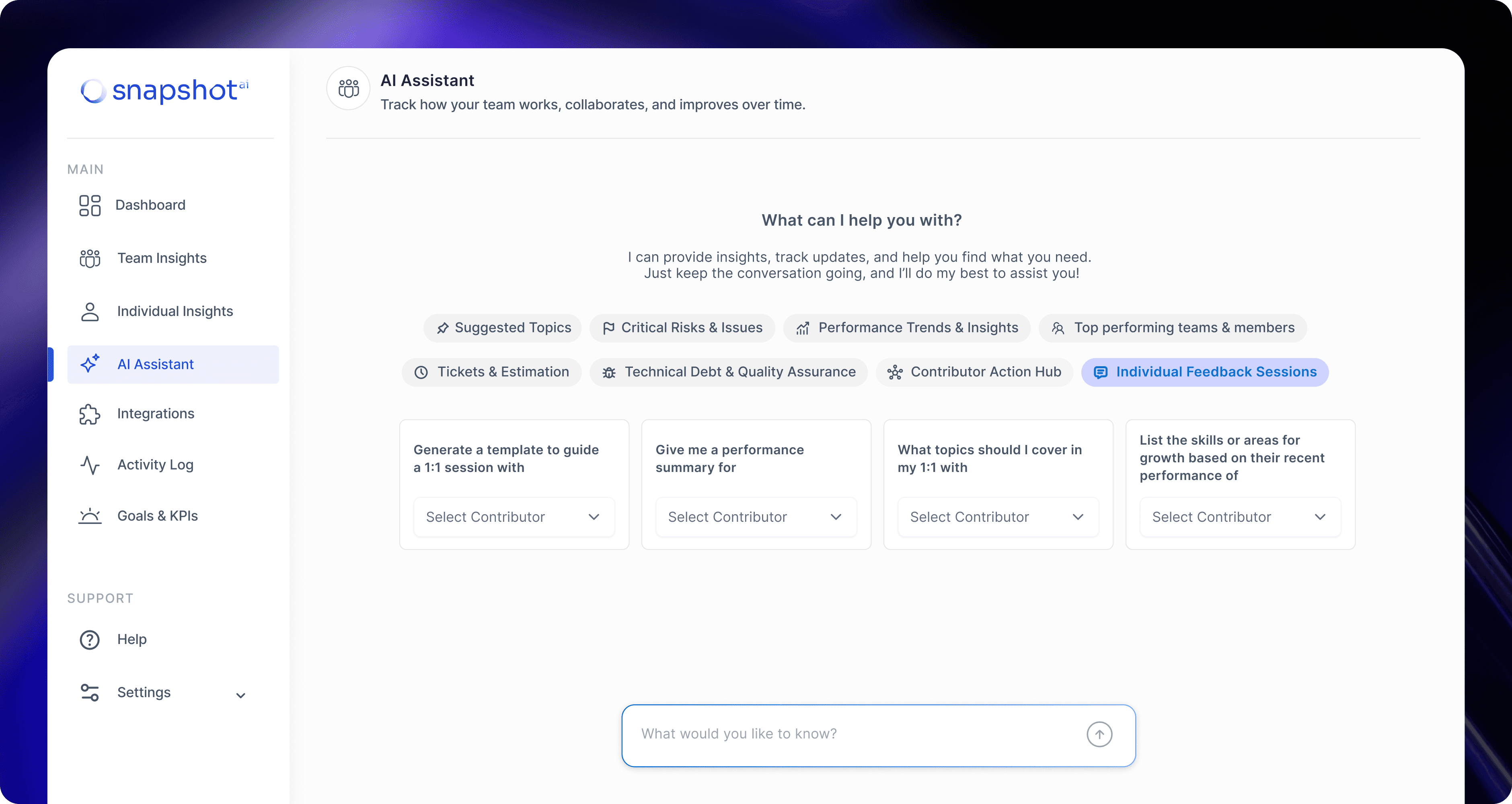The image size is (1512, 804).
Task: Click the Help question mark icon
Action: 90,640
